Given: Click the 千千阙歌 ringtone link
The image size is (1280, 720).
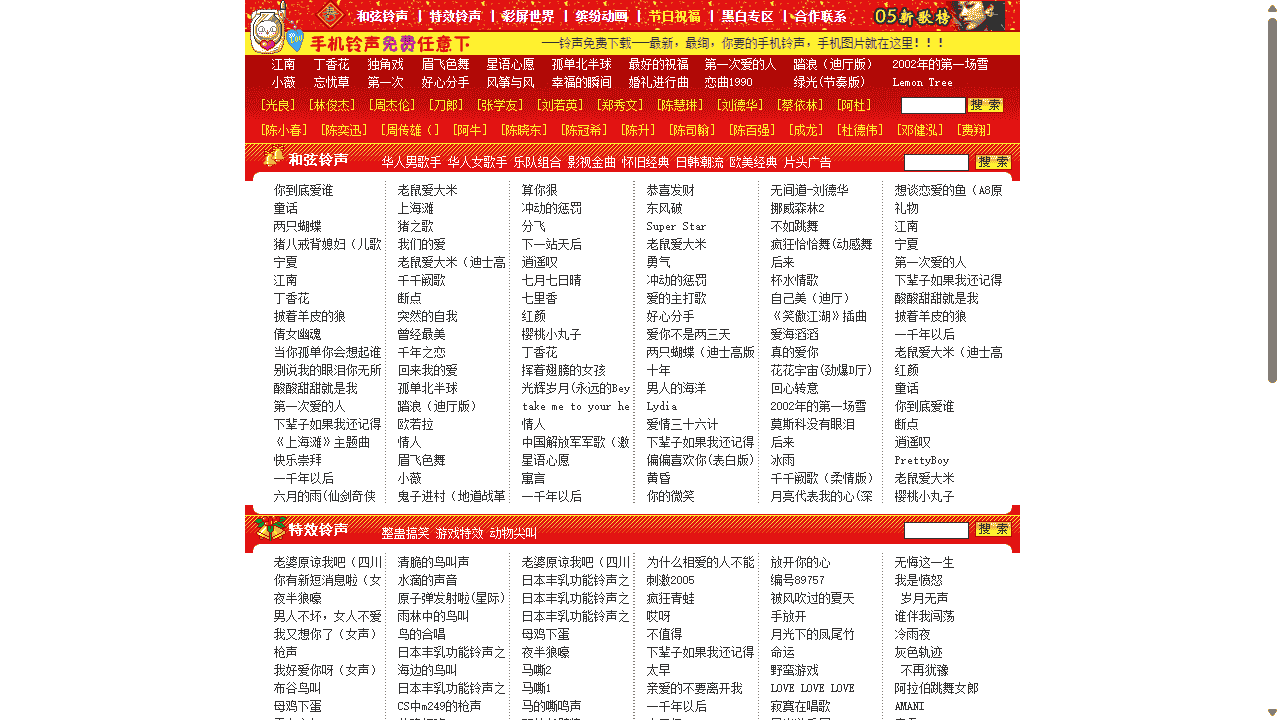Looking at the screenshot, I should [x=423, y=279].
